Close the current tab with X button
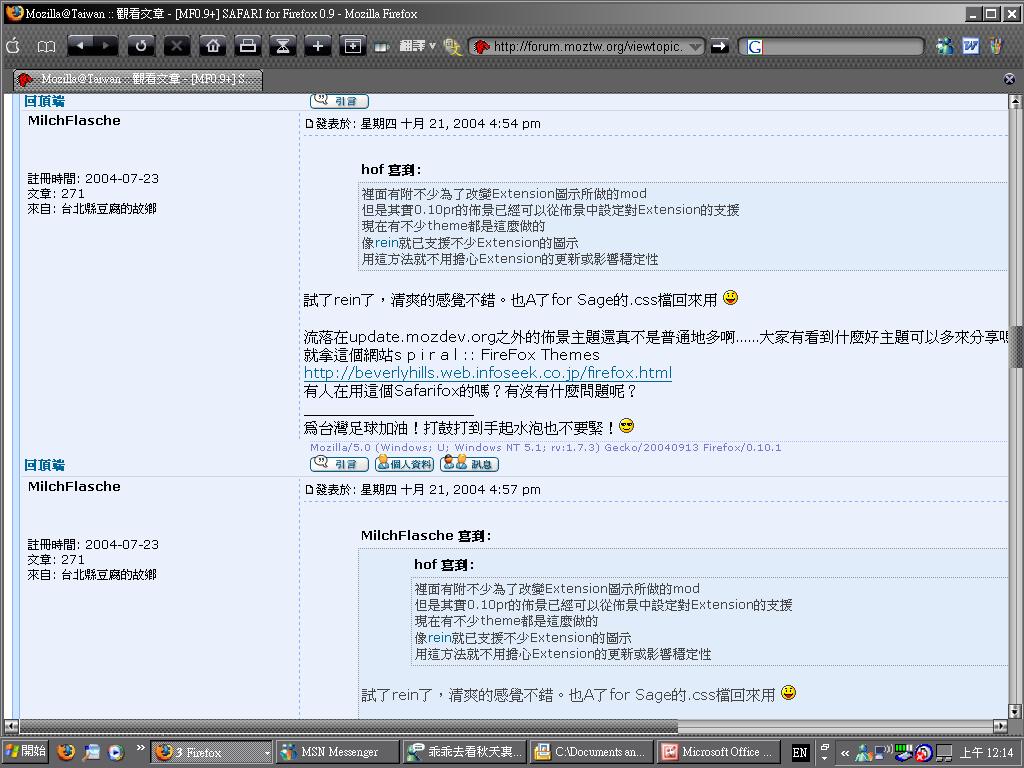1024x768 pixels. (1009, 79)
